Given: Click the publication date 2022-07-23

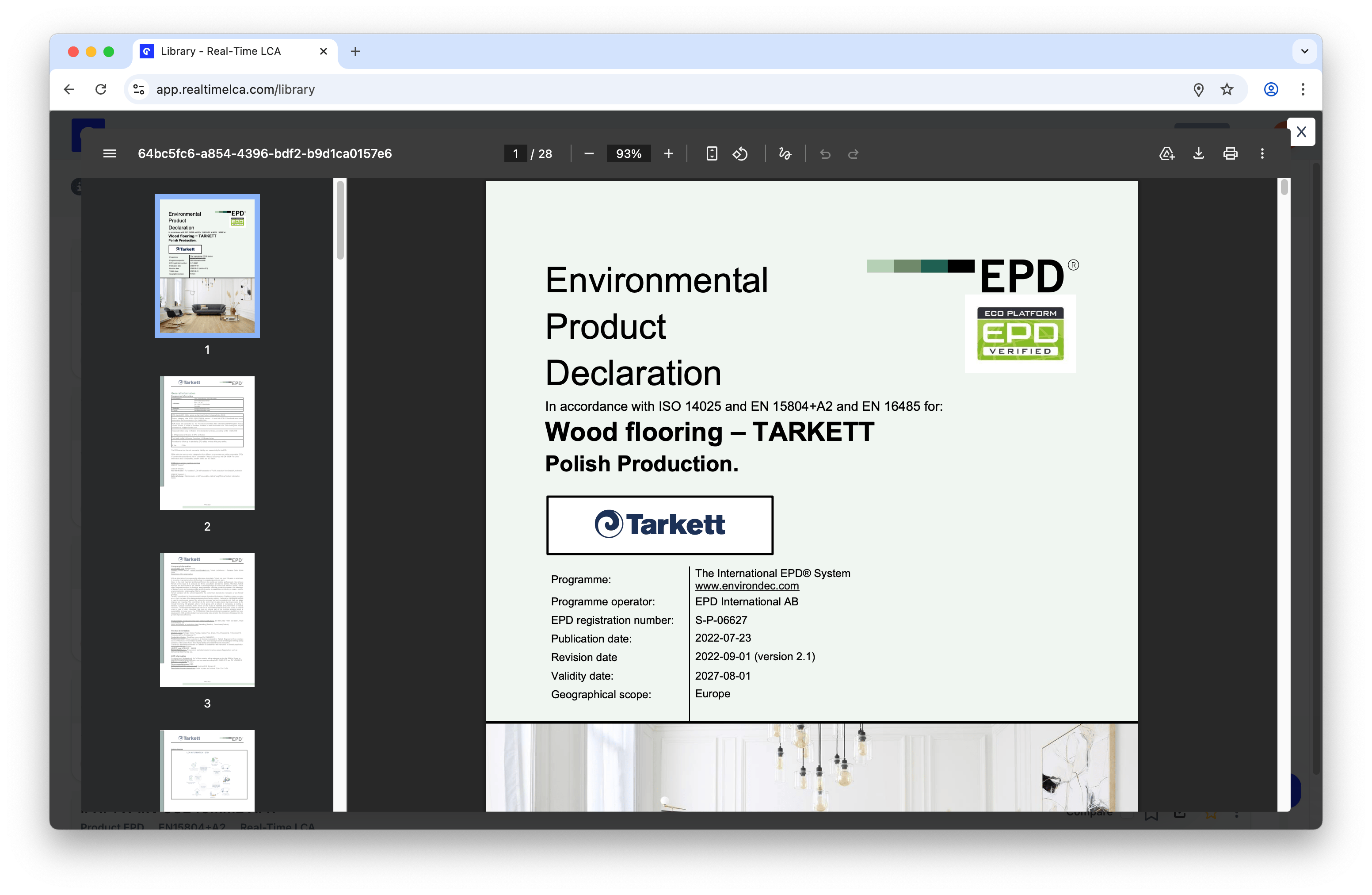Looking at the screenshot, I should tap(722, 638).
